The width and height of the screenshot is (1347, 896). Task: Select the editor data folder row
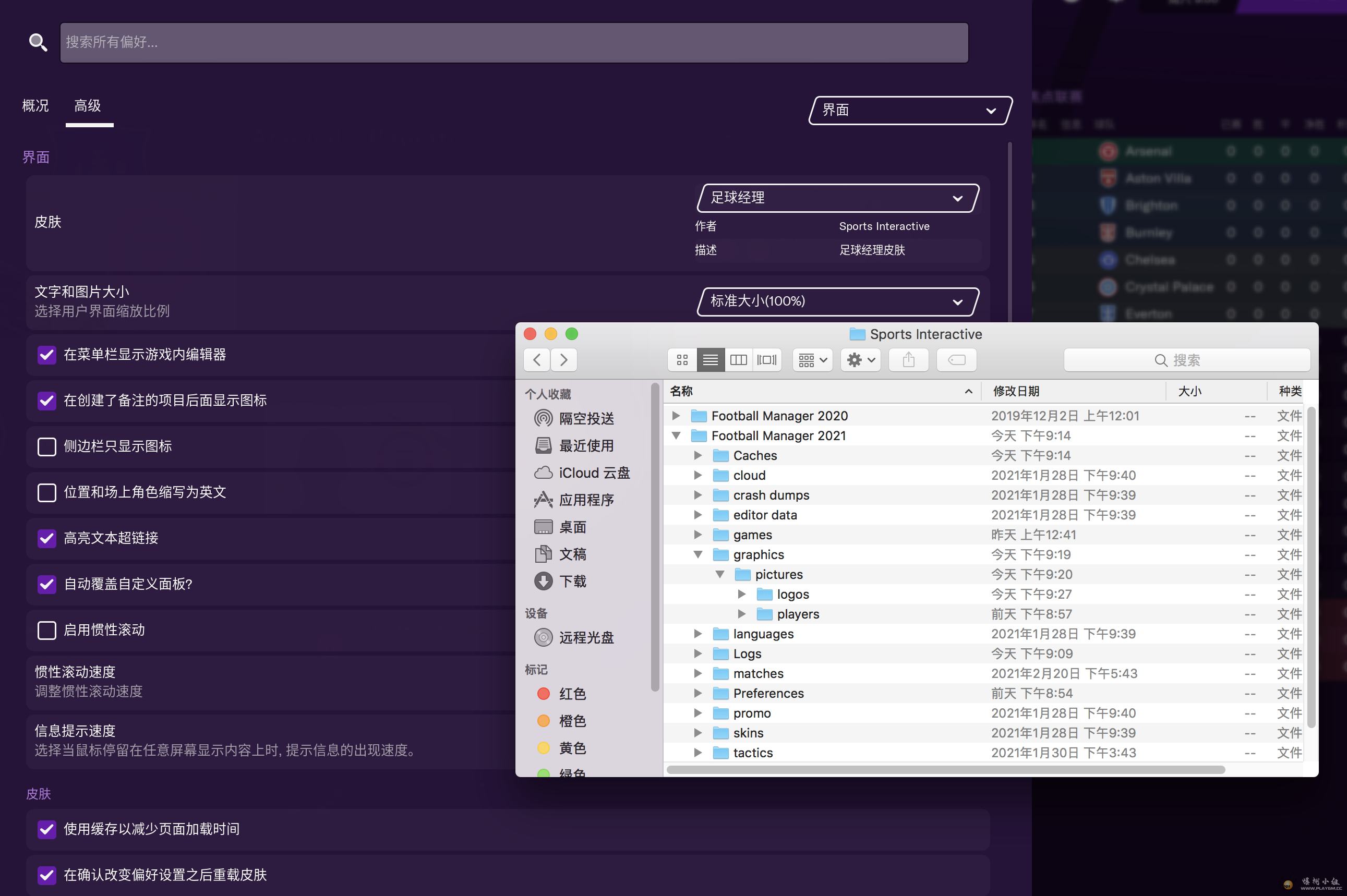(x=983, y=515)
